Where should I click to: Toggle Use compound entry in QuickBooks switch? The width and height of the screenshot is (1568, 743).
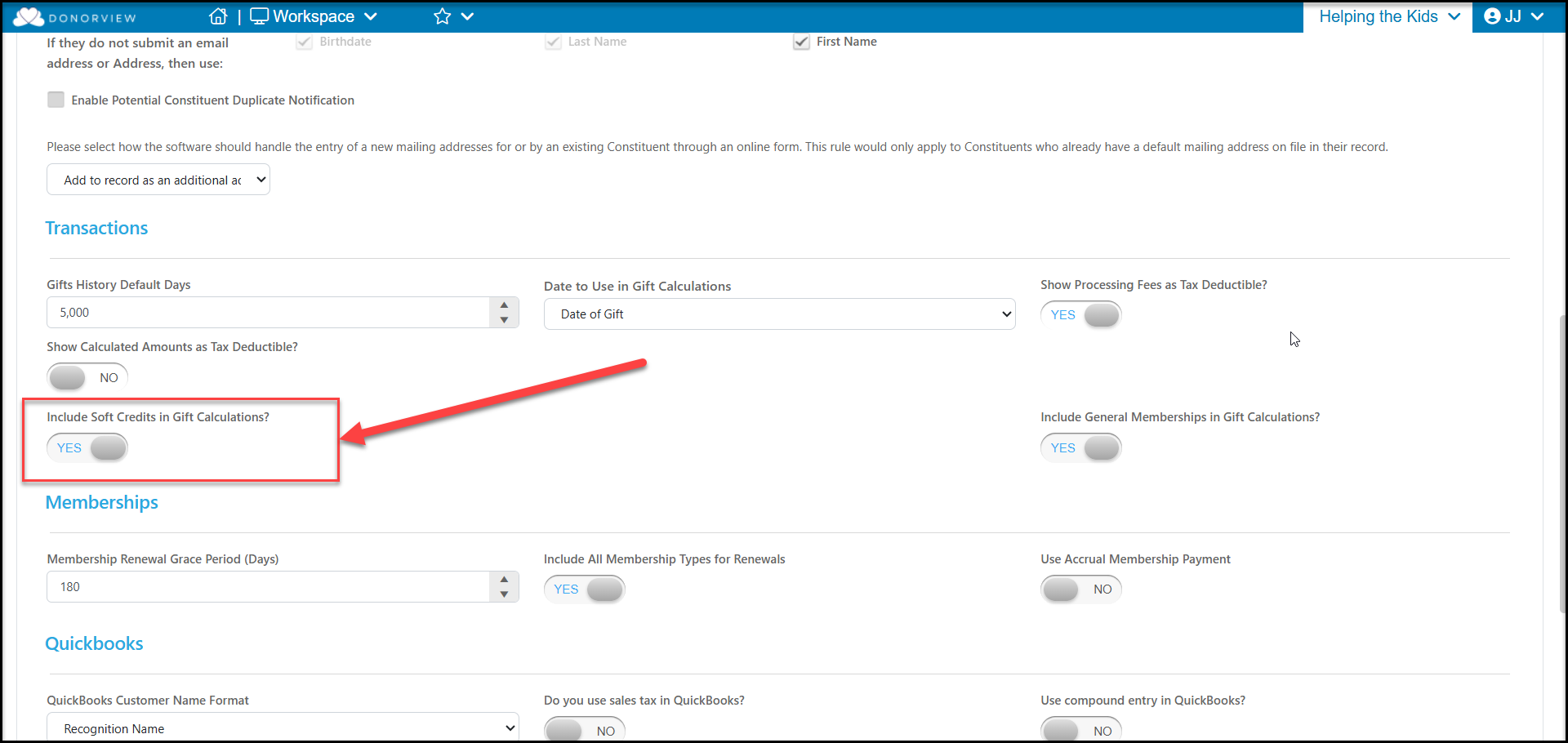1080,730
